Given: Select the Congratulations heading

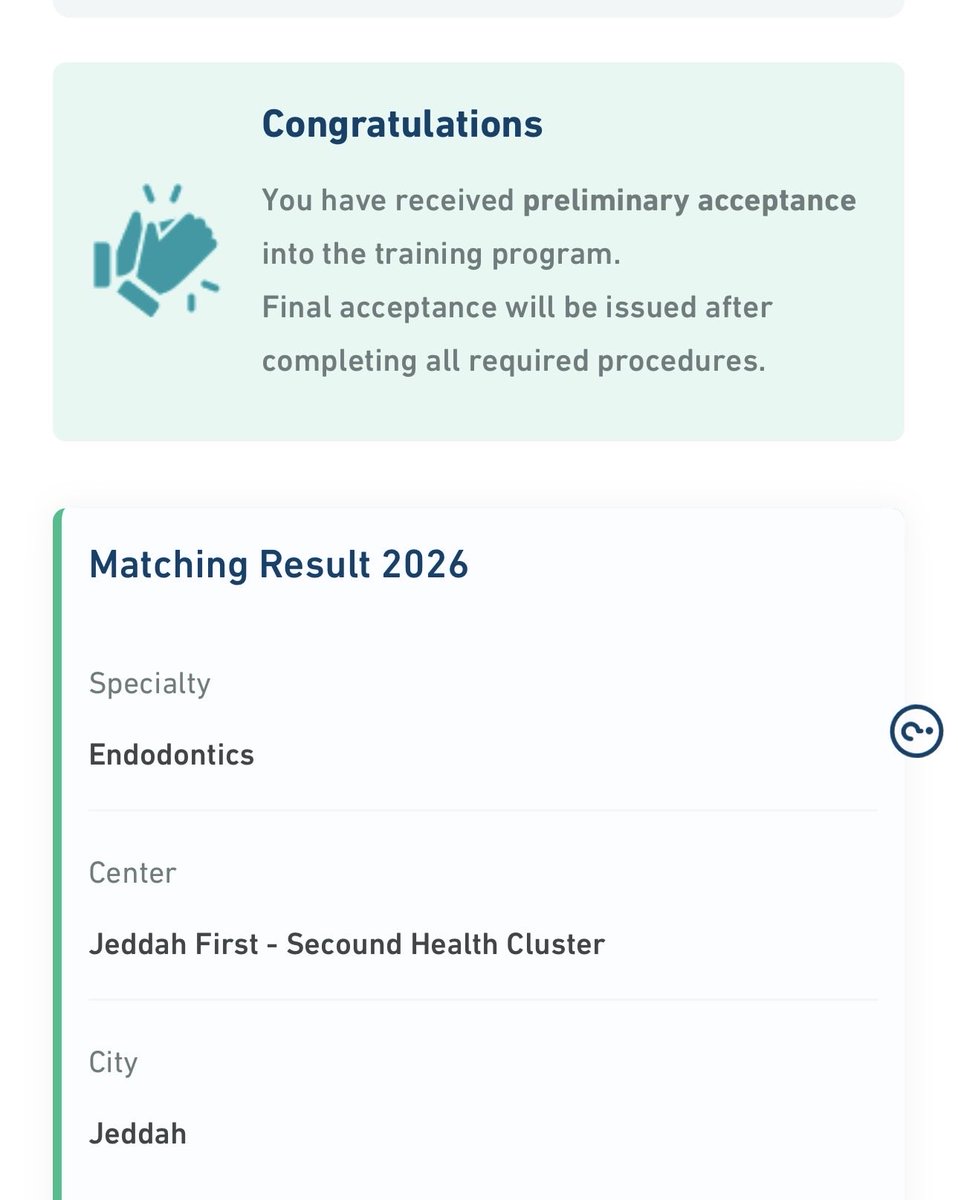Looking at the screenshot, I should tap(402, 125).
